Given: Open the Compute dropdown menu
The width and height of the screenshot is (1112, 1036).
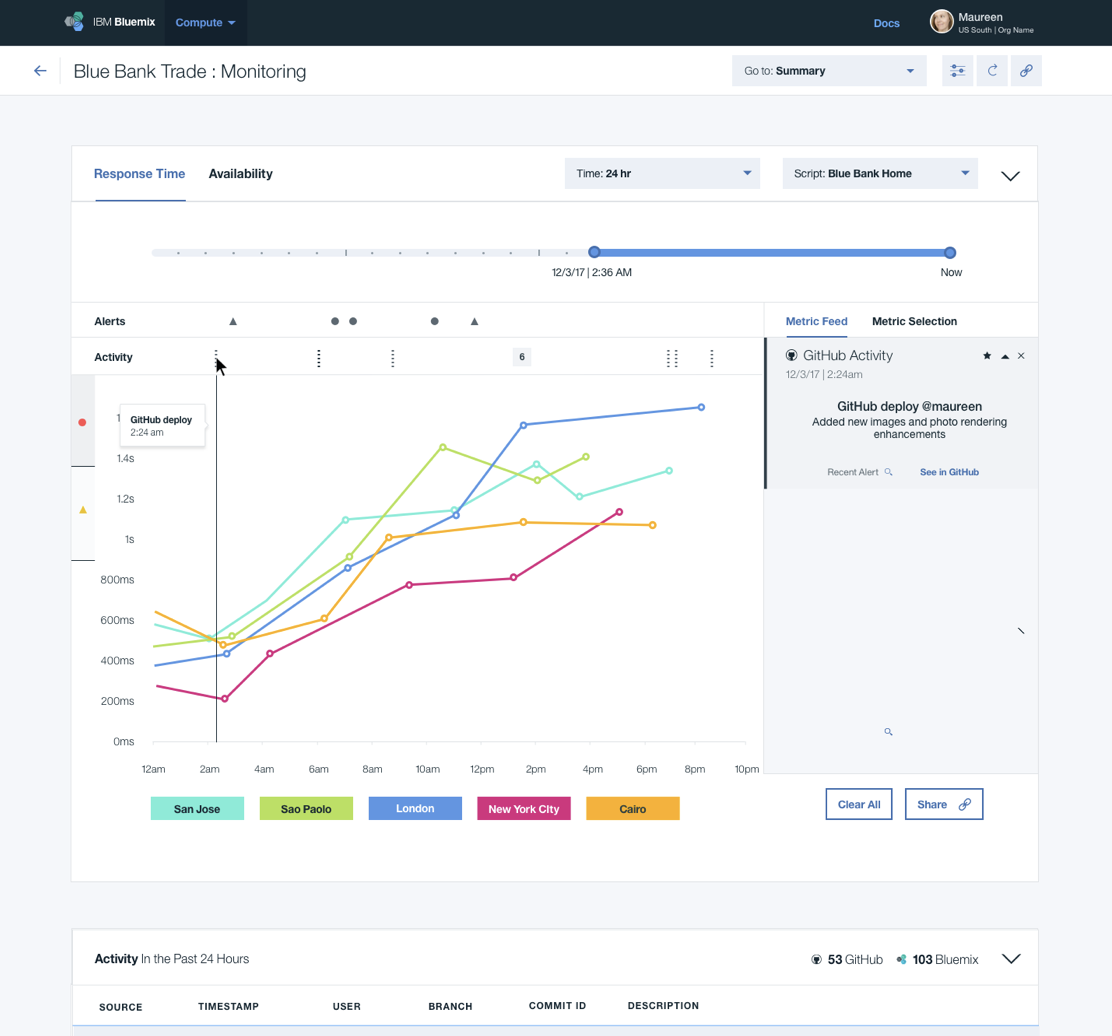Looking at the screenshot, I should pyautogui.click(x=206, y=23).
